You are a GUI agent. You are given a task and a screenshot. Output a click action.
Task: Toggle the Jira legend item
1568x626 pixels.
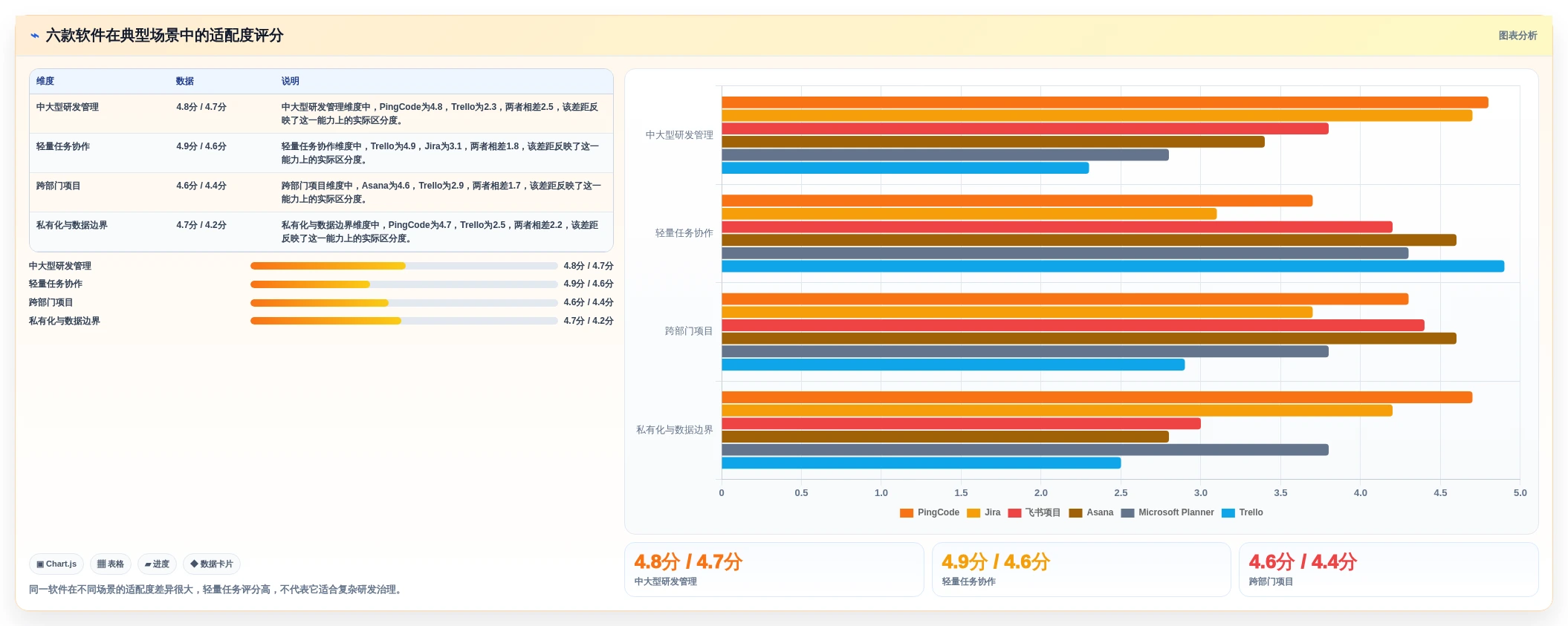point(984,513)
